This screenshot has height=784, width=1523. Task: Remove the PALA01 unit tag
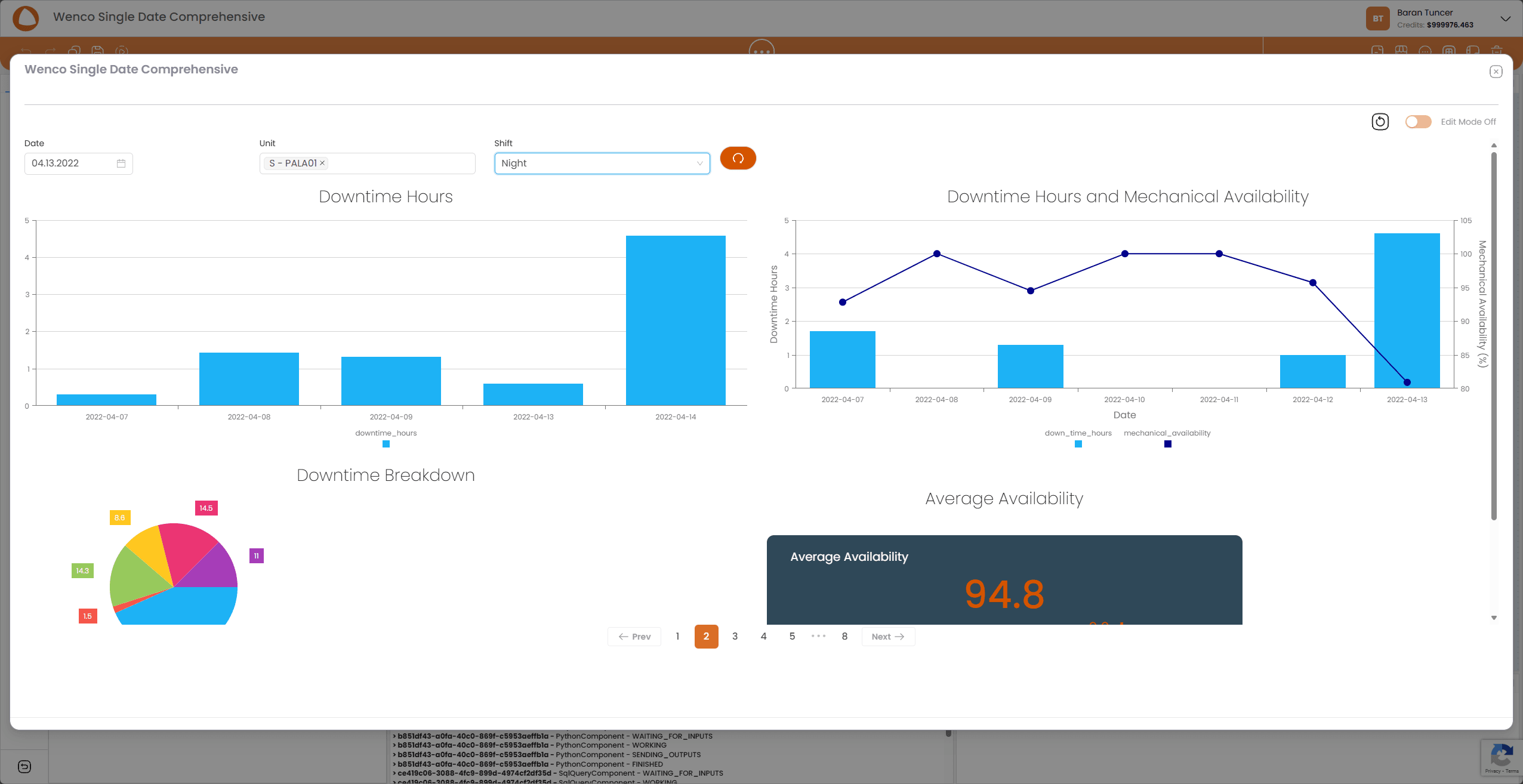click(322, 162)
